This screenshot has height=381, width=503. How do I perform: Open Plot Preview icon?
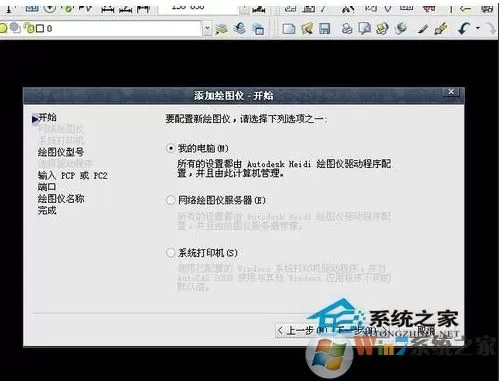tap(364, 29)
